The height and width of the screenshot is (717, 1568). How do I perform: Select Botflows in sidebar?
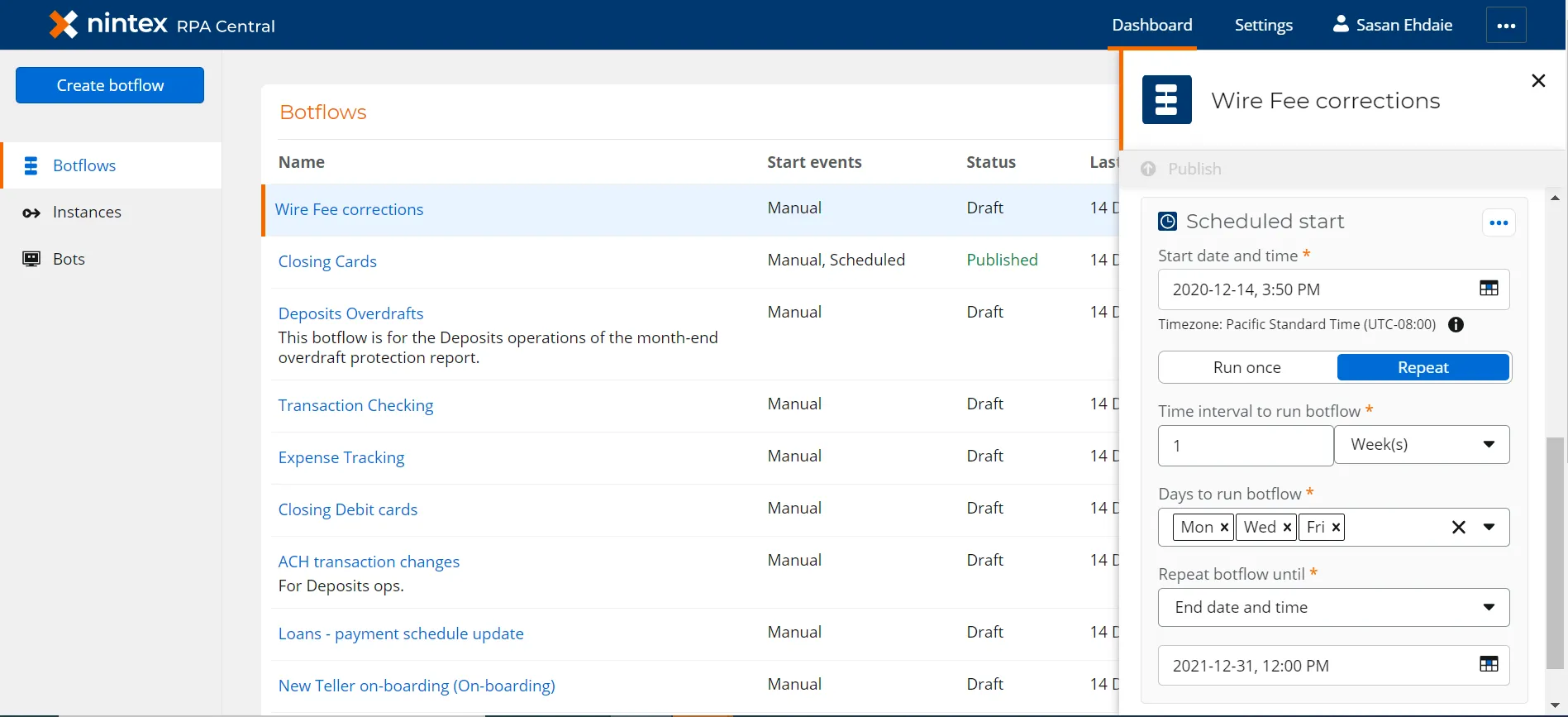click(x=112, y=165)
